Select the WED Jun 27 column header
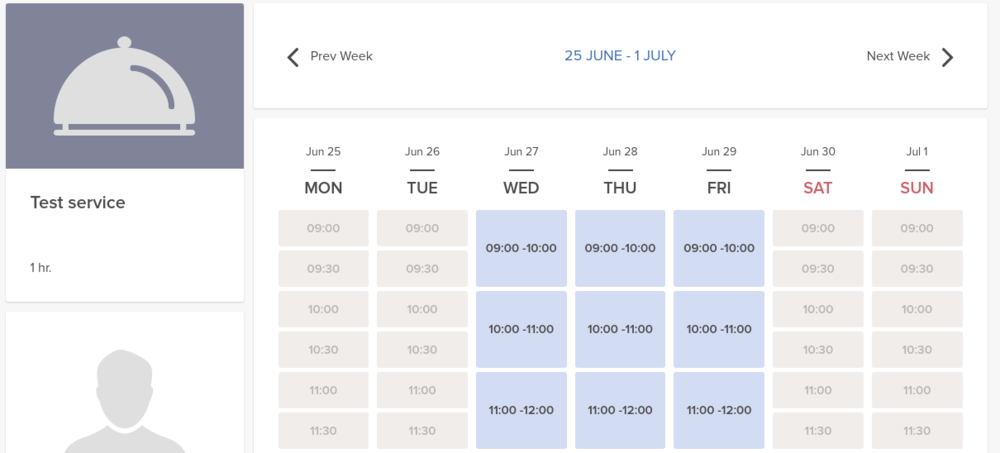 [521, 187]
